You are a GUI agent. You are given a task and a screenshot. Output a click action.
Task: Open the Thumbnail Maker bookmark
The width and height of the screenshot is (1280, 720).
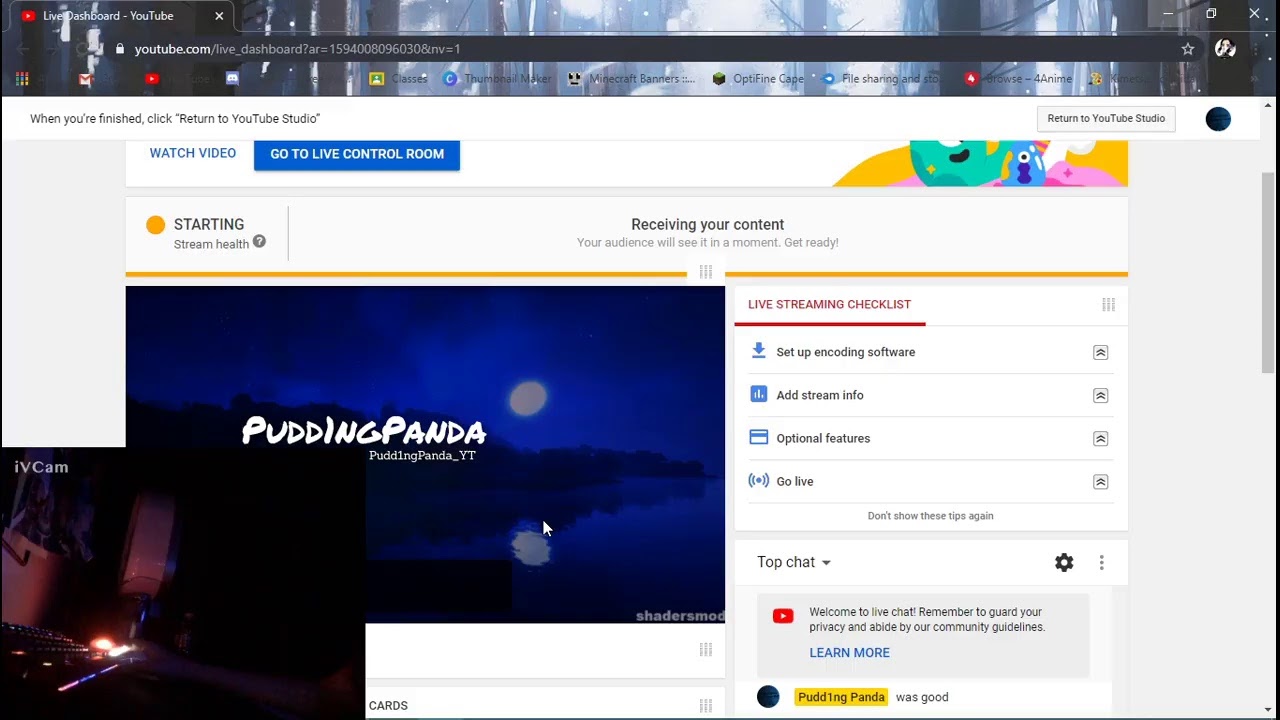[x=498, y=78]
